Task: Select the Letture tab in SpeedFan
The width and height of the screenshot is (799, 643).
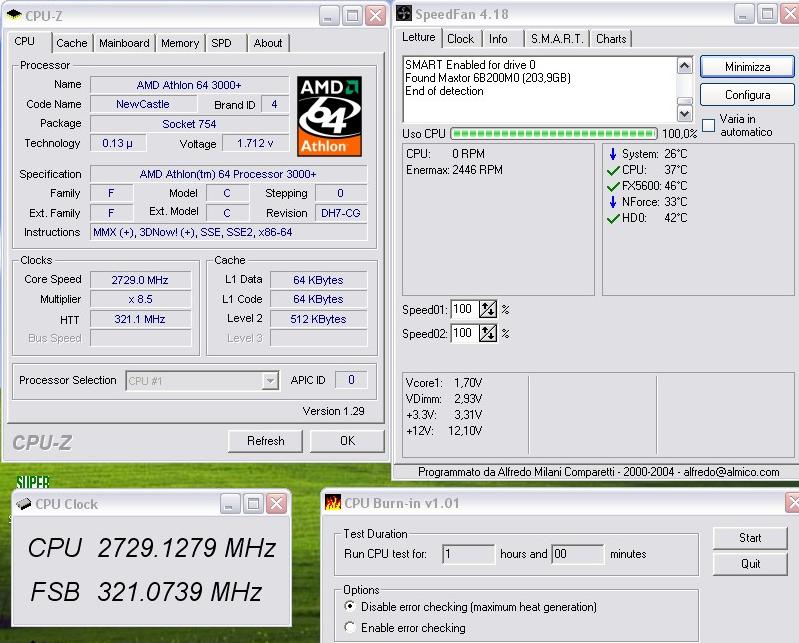Action: (419, 38)
